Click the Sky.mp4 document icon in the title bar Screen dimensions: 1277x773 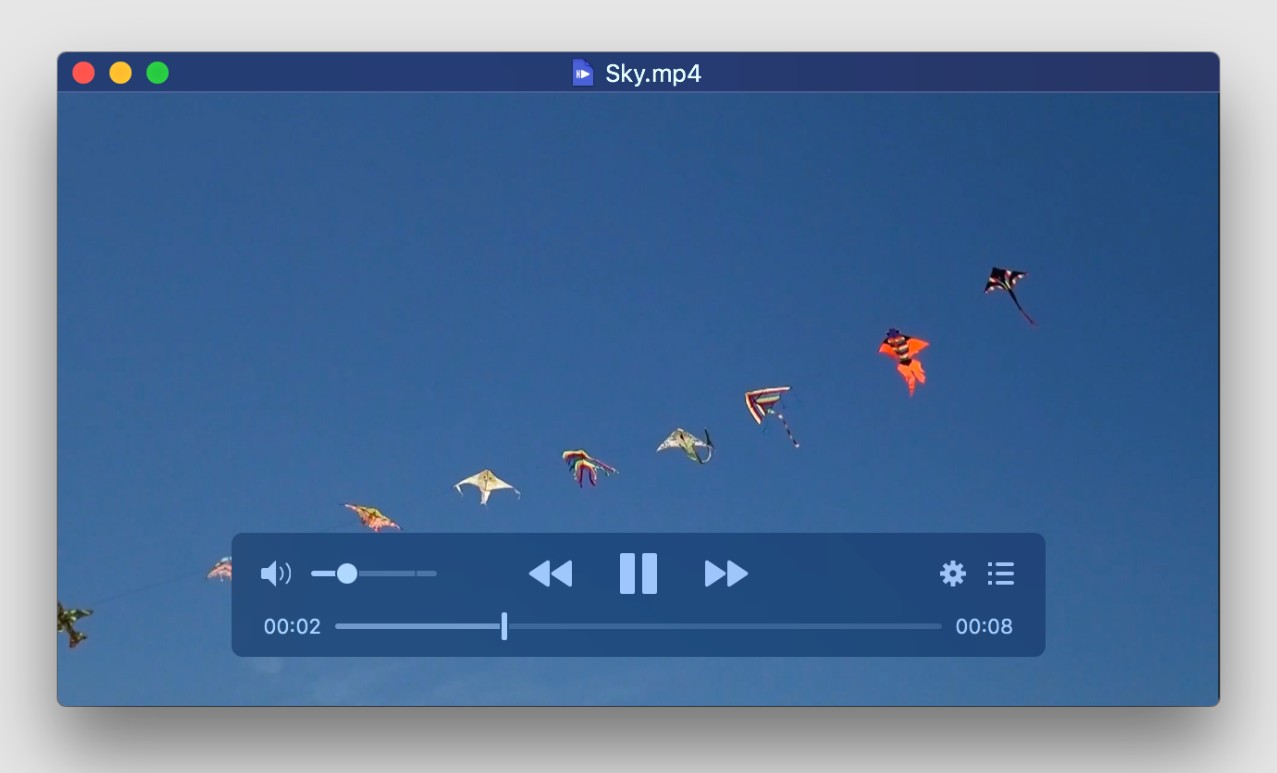(584, 72)
